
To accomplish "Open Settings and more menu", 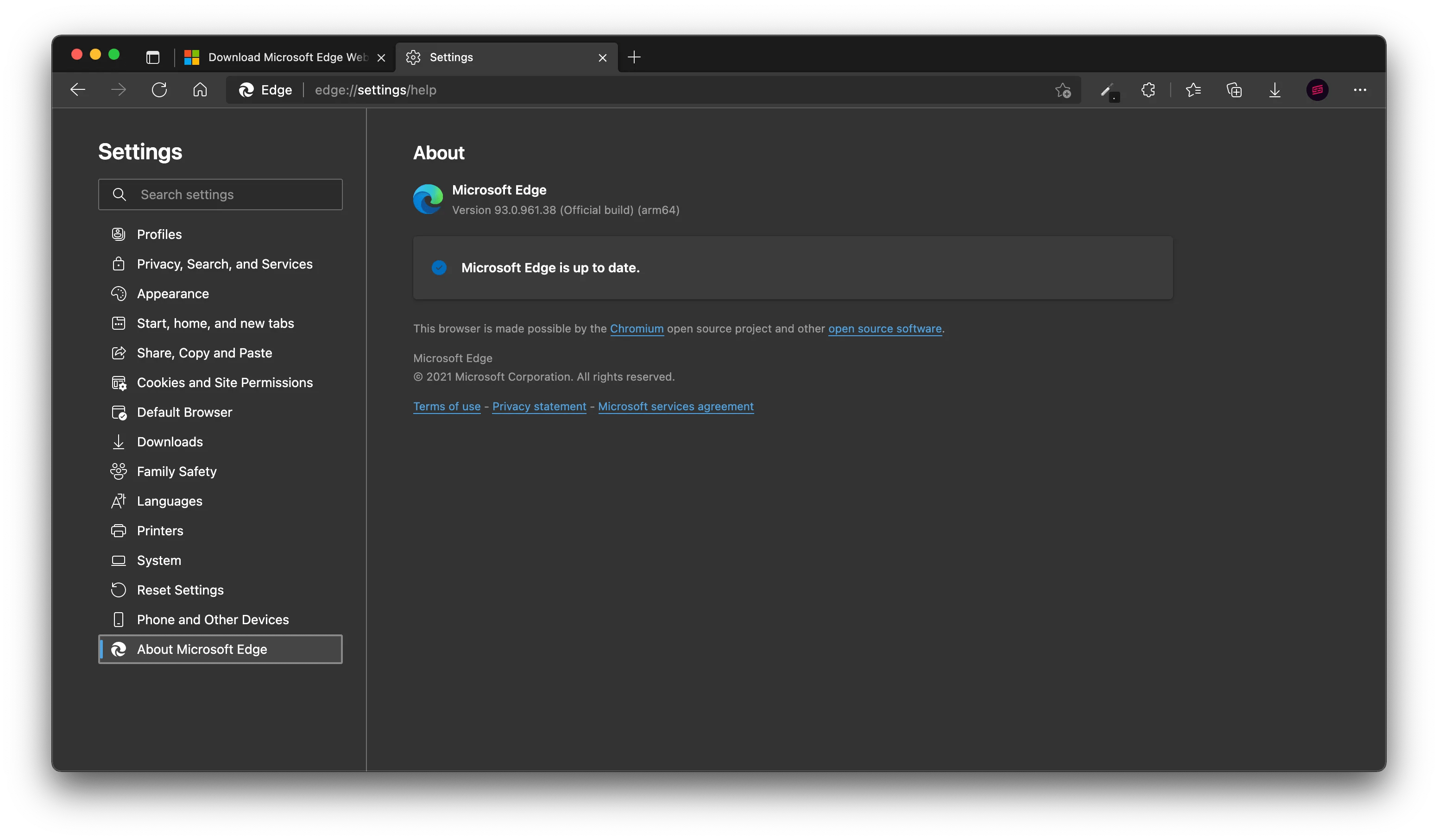I will click(1361, 89).
